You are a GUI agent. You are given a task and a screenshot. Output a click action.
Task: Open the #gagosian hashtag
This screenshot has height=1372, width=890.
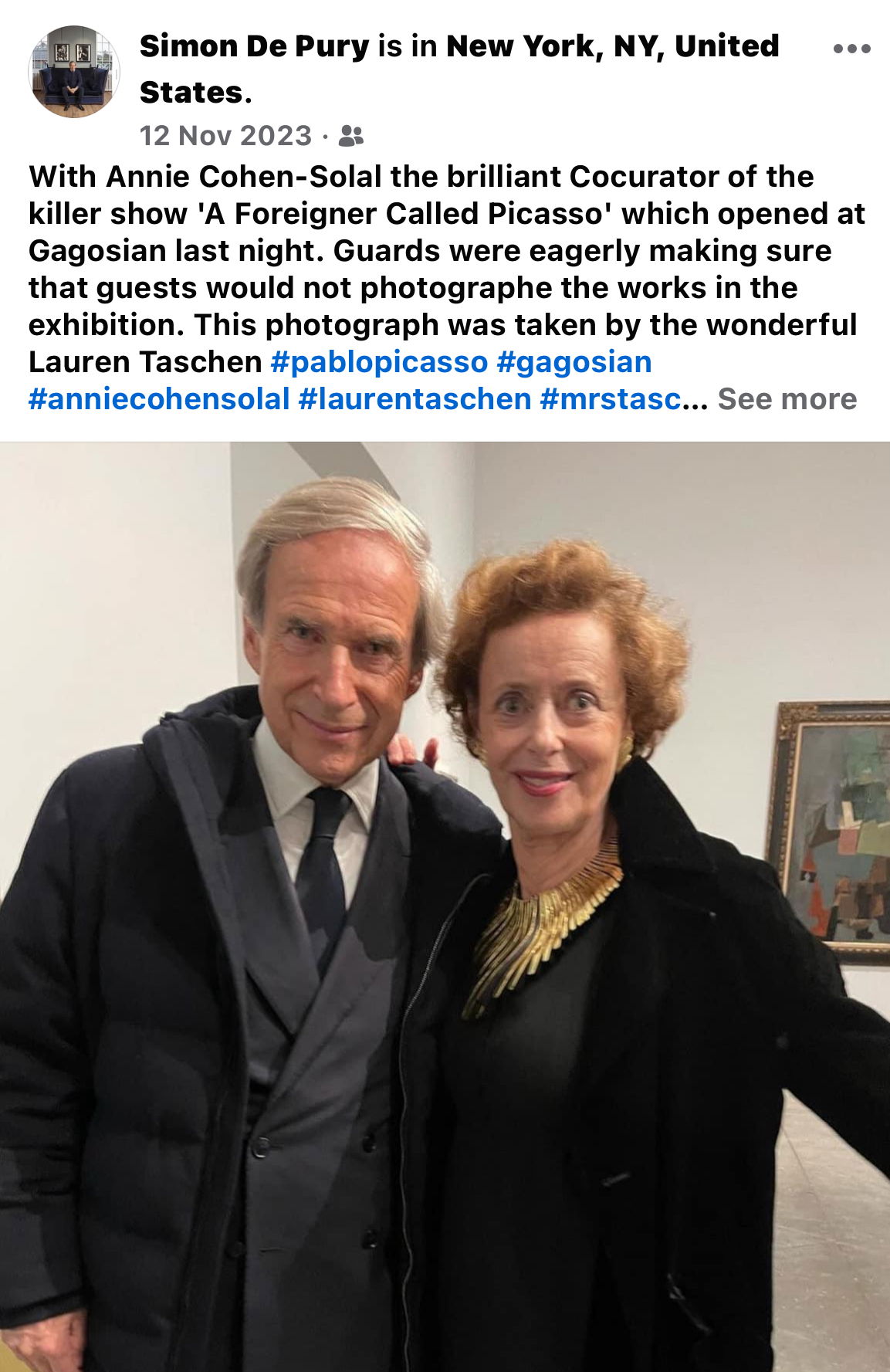pyautogui.click(x=574, y=361)
